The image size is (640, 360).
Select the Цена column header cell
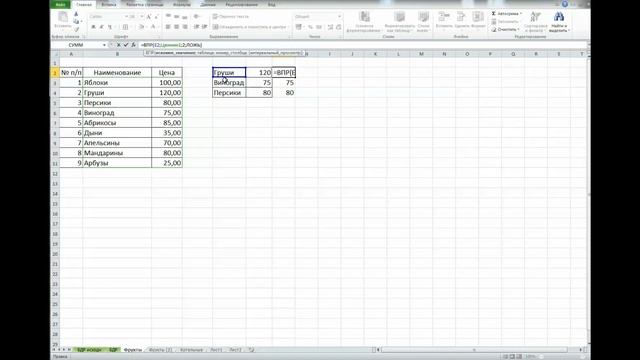(x=167, y=73)
